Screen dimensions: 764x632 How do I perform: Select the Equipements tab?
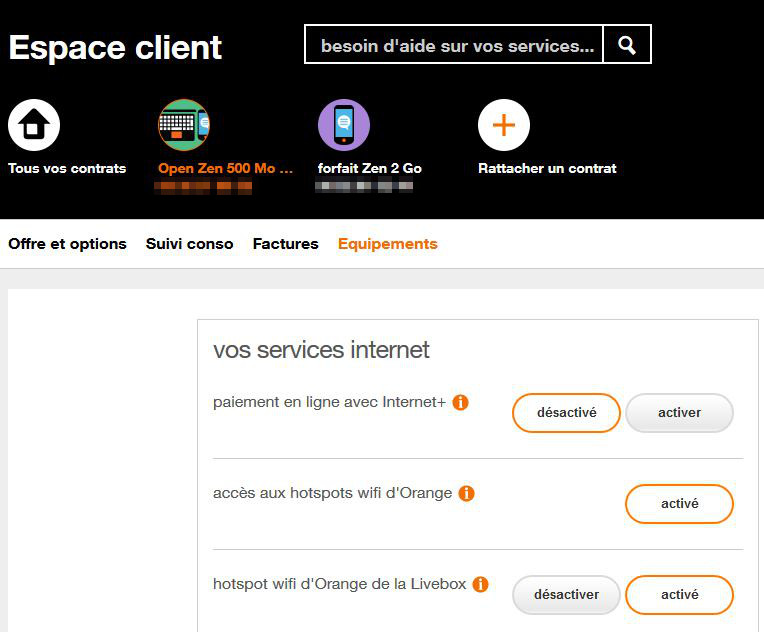click(x=387, y=244)
